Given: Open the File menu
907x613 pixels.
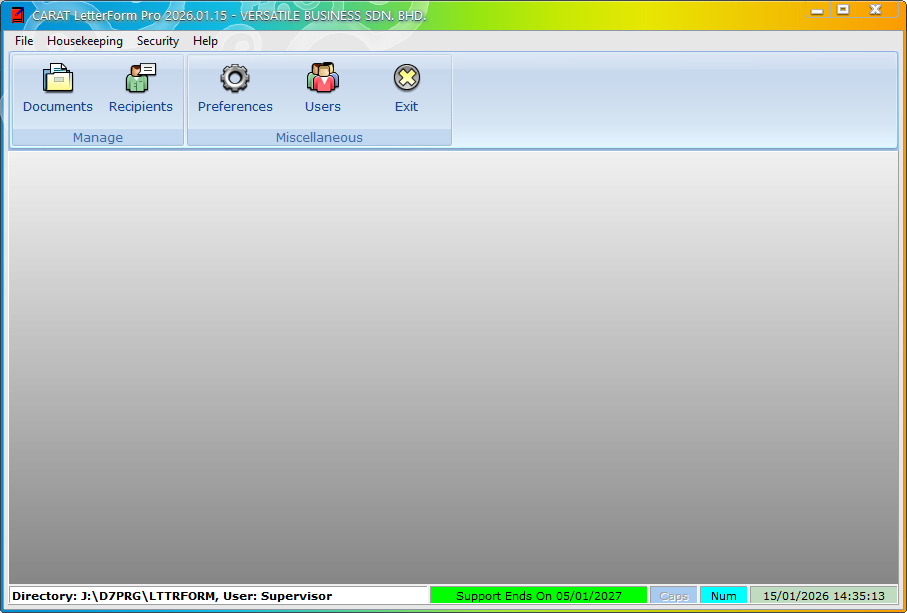Looking at the screenshot, I should 24,41.
